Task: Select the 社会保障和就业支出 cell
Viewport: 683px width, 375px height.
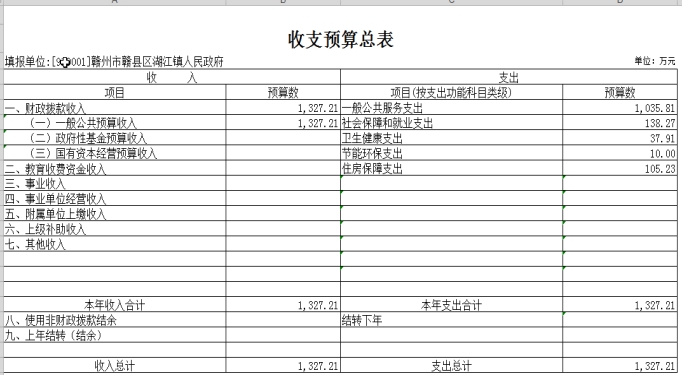Action: pos(451,123)
